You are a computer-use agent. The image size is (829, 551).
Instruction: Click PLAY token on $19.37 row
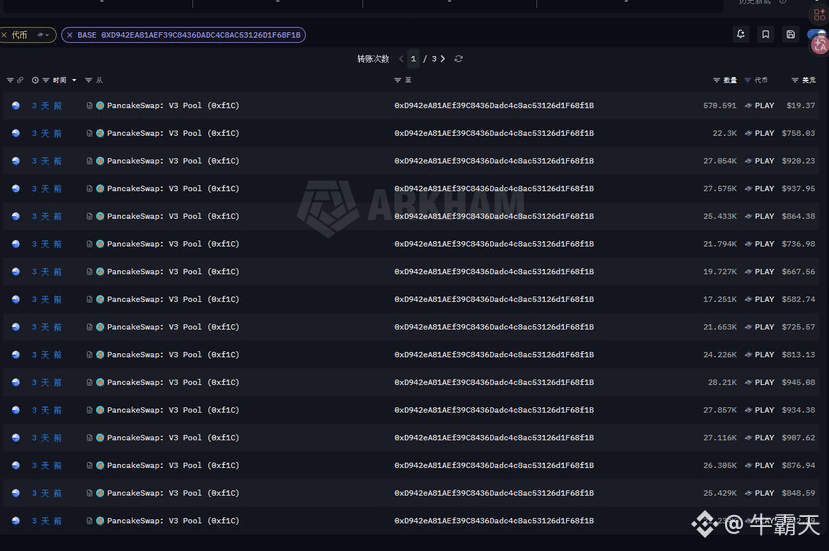(764, 106)
